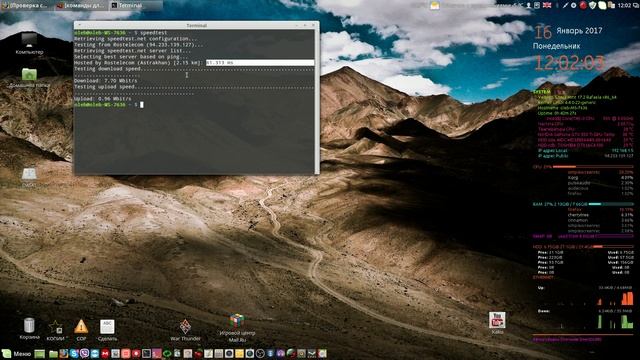Click the highlighted ping value in the terminal

tap(260, 63)
